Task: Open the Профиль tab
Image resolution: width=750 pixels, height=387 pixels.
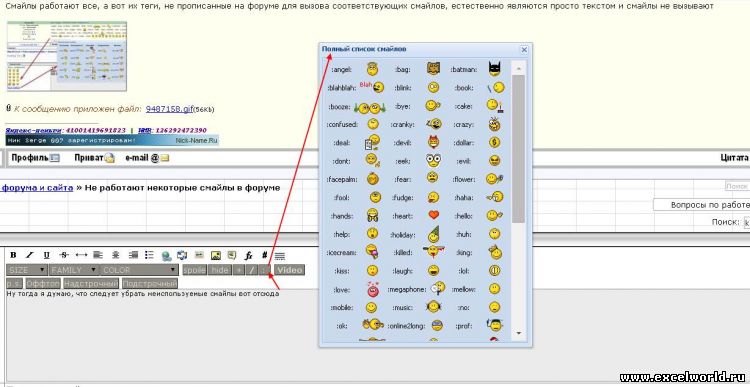Action: (x=35, y=158)
